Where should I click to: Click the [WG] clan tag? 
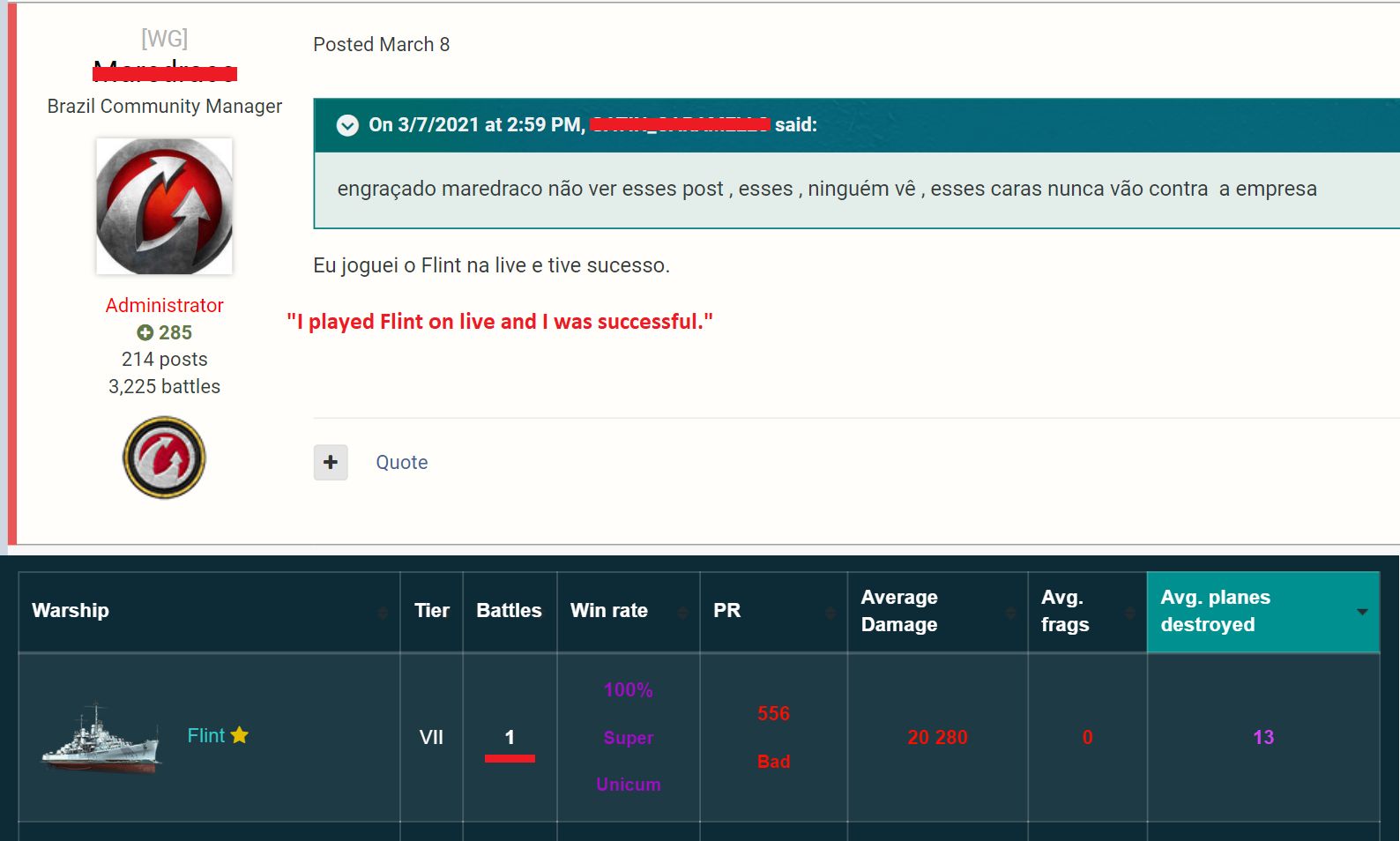pyautogui.click(x=164, y=39)
